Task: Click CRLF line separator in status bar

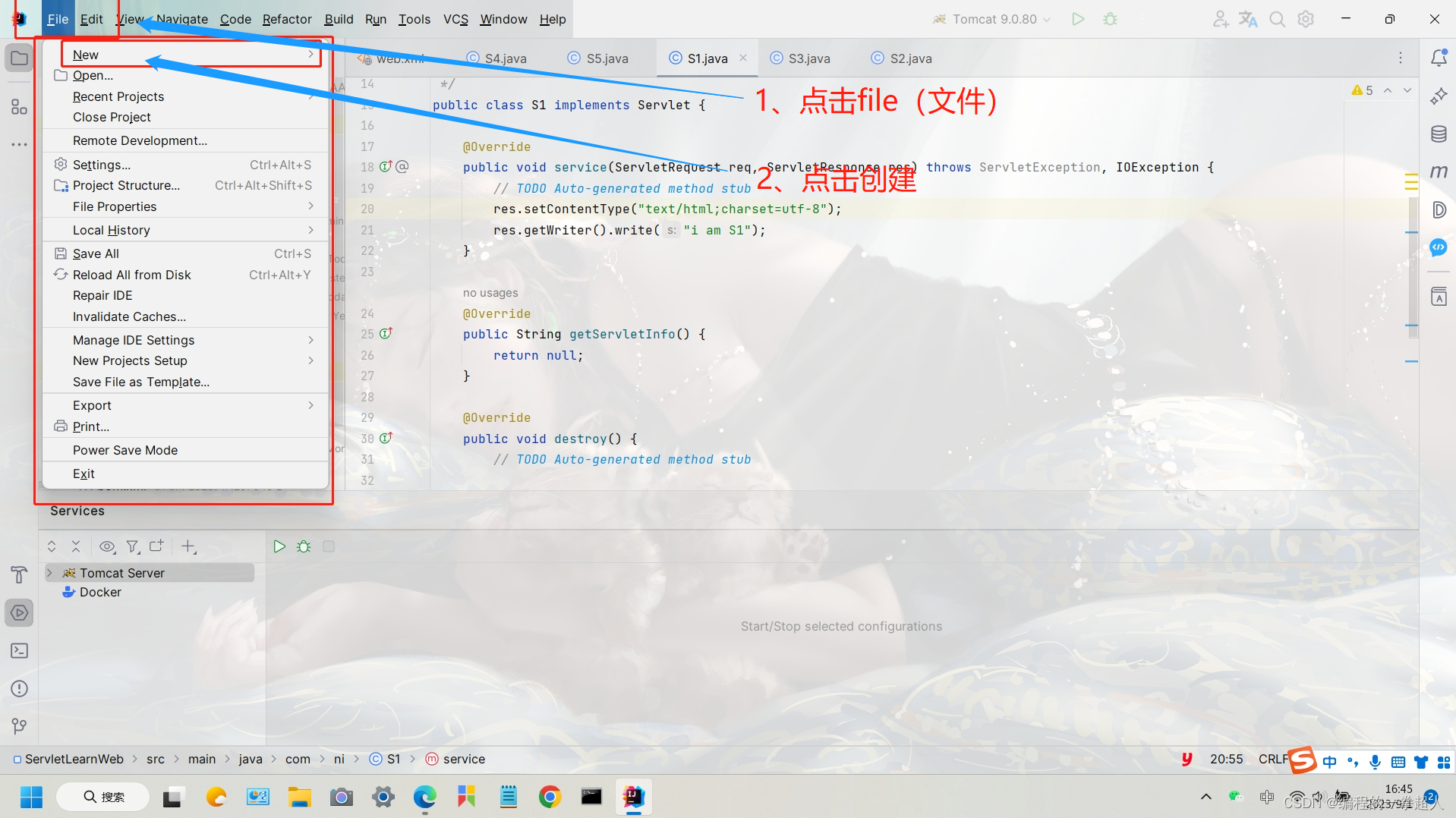Action: point(1273,759)
